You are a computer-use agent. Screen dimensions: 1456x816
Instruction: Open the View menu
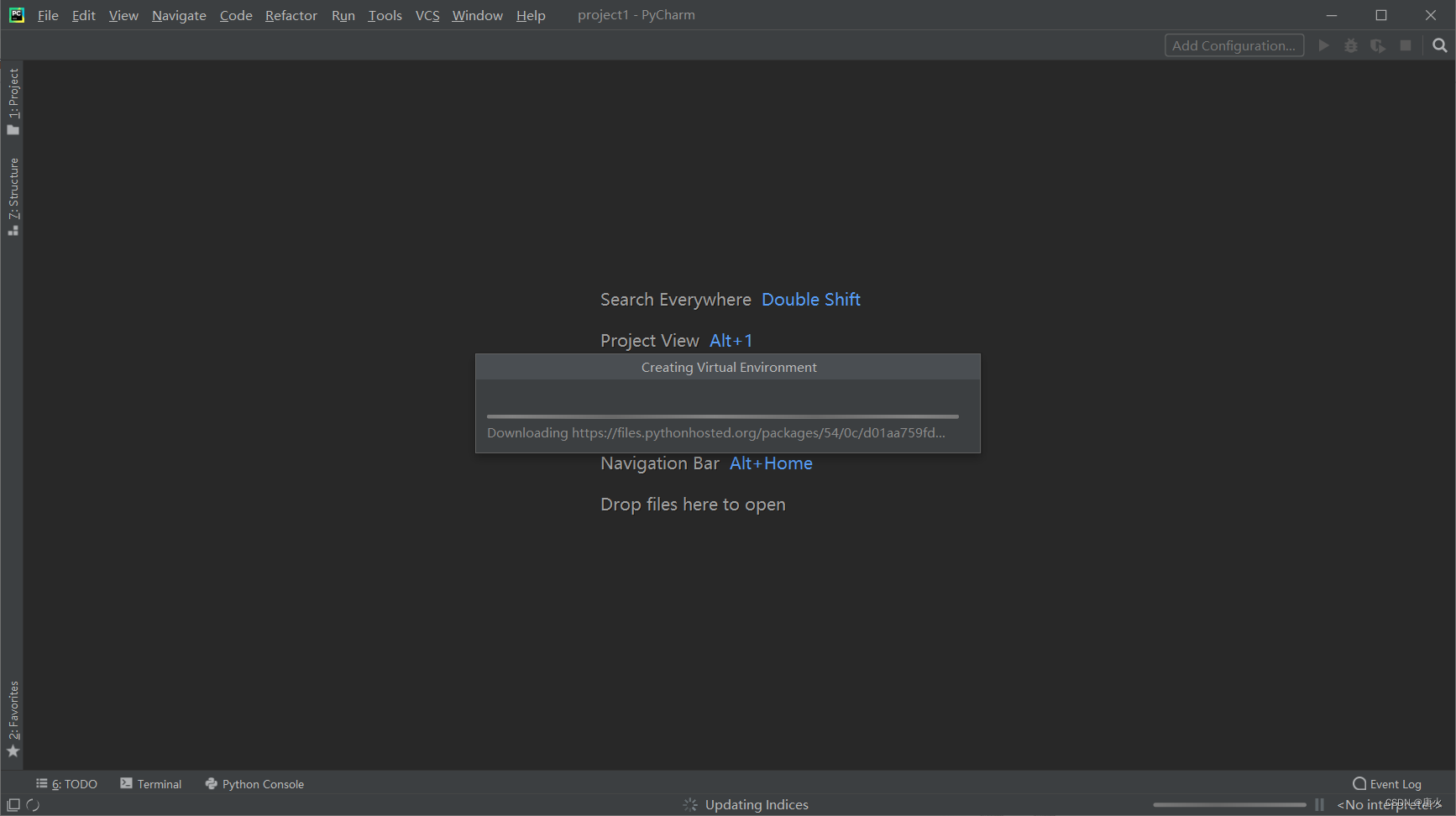coord(123,15)
